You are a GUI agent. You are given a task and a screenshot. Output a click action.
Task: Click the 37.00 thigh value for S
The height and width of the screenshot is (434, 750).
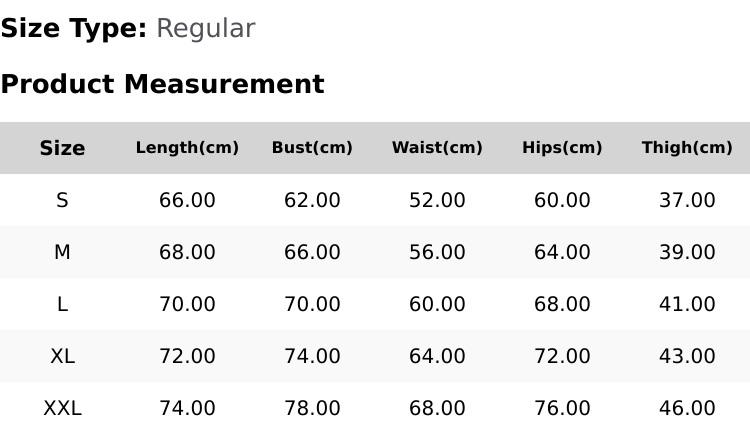[687, 200]
